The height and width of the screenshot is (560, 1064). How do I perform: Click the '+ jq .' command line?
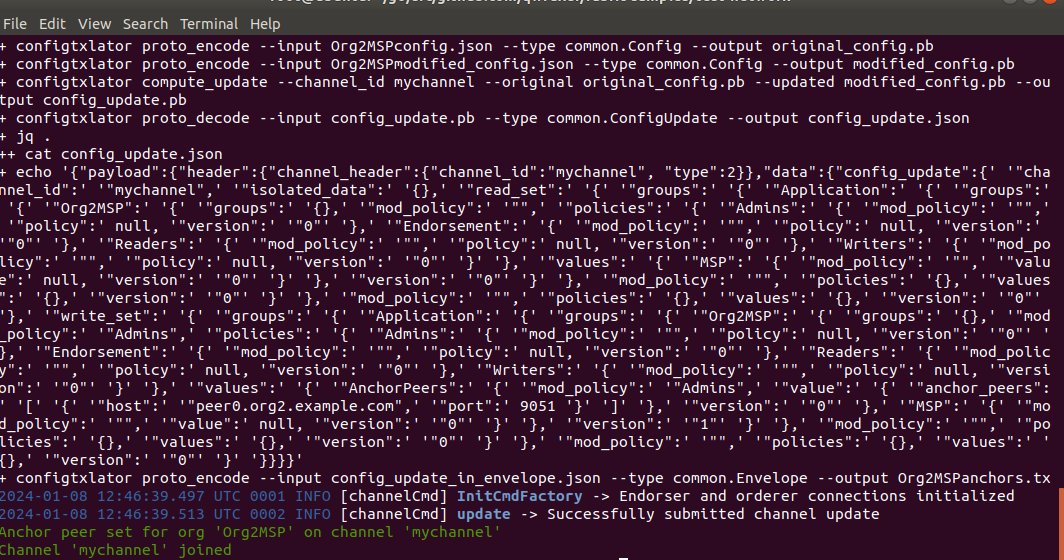click(x=25, y=136)
